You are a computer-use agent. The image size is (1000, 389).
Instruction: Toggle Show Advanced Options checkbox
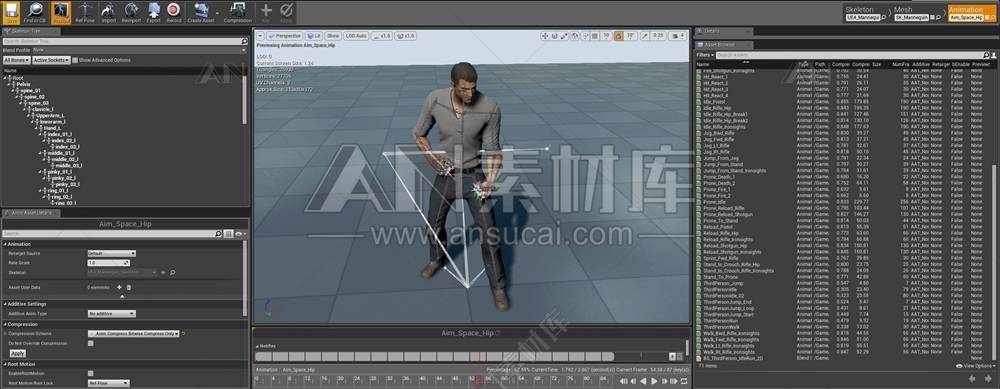(75, 60)
